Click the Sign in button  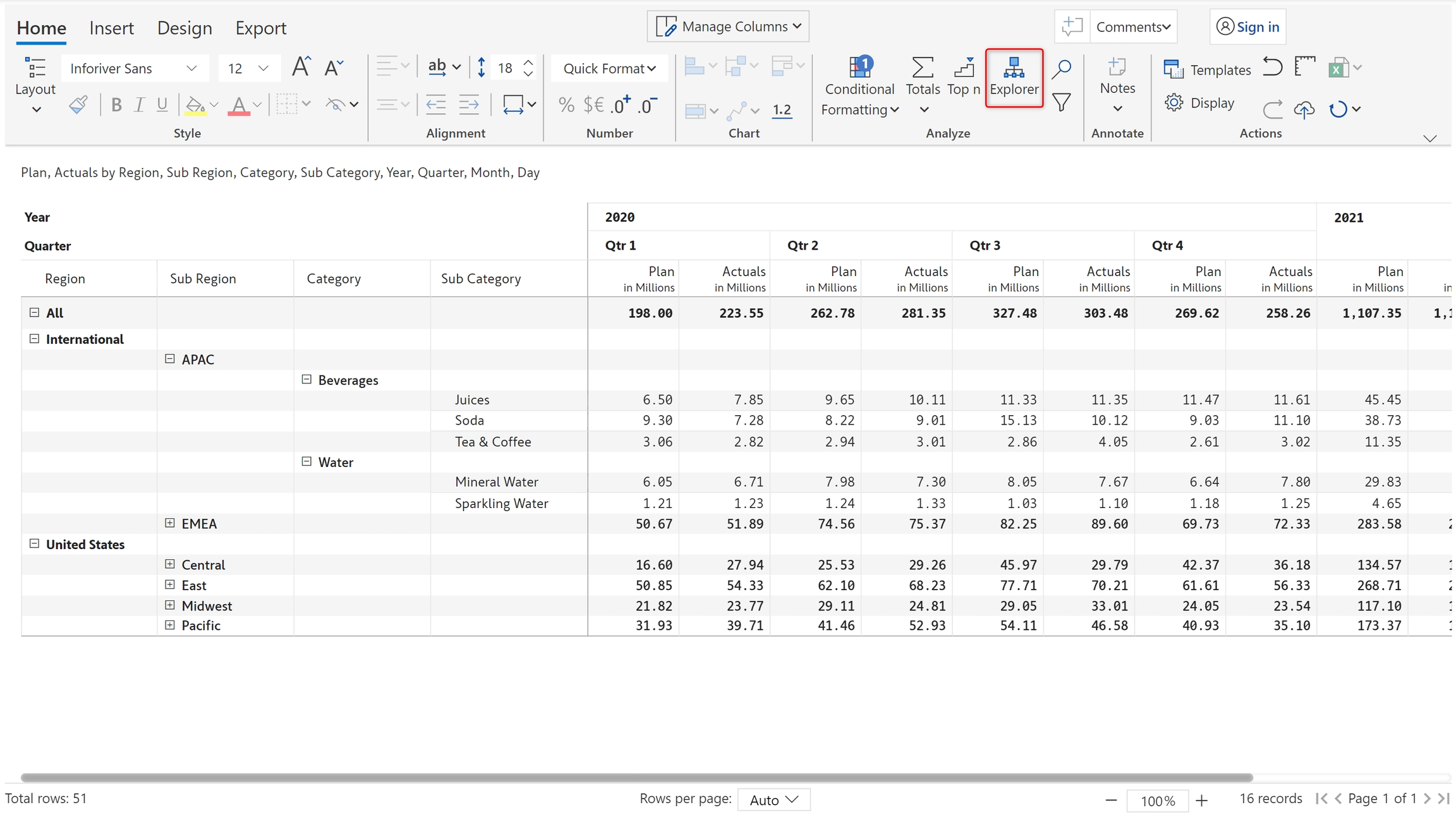coord(1247,27)
